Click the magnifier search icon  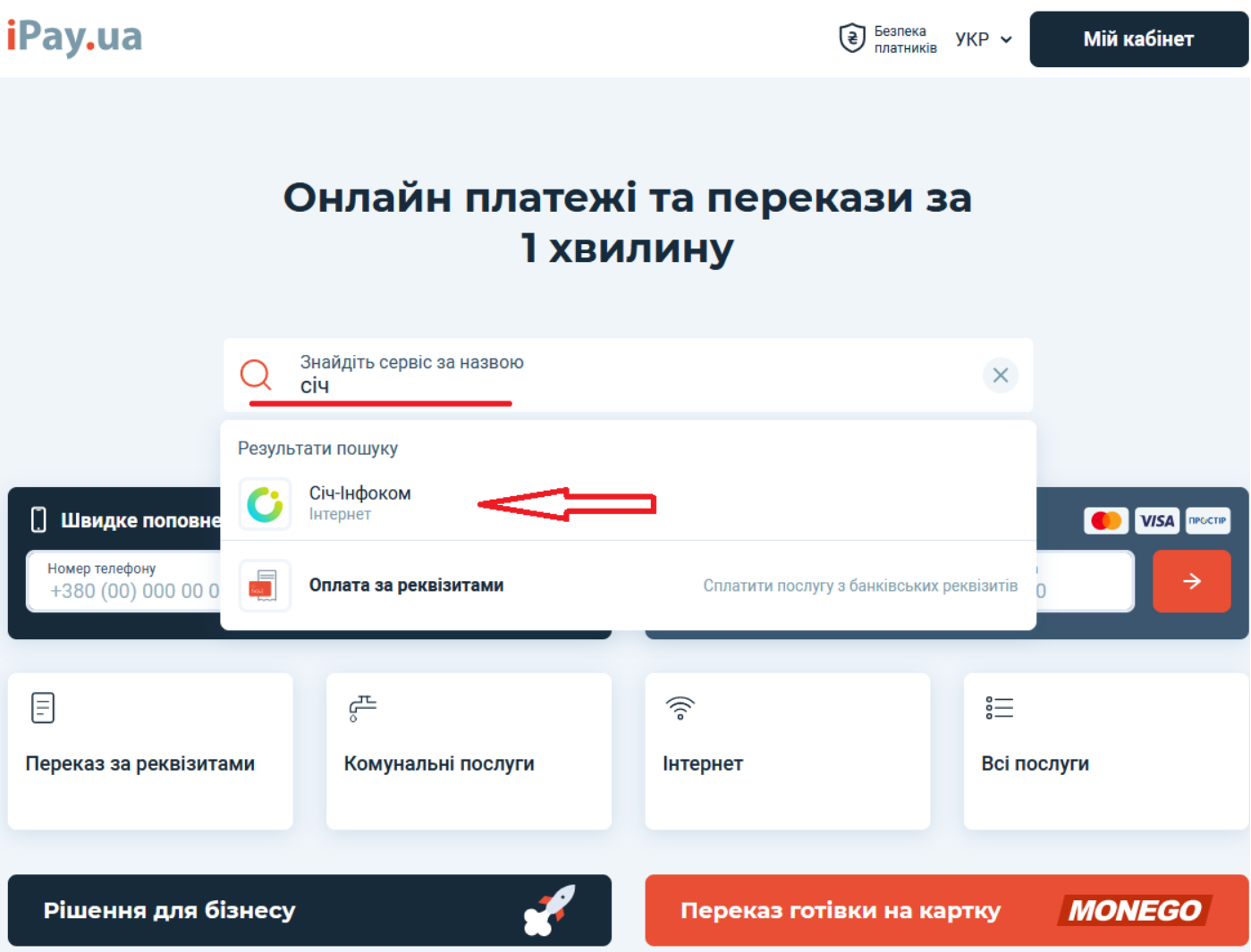(256, 375)
